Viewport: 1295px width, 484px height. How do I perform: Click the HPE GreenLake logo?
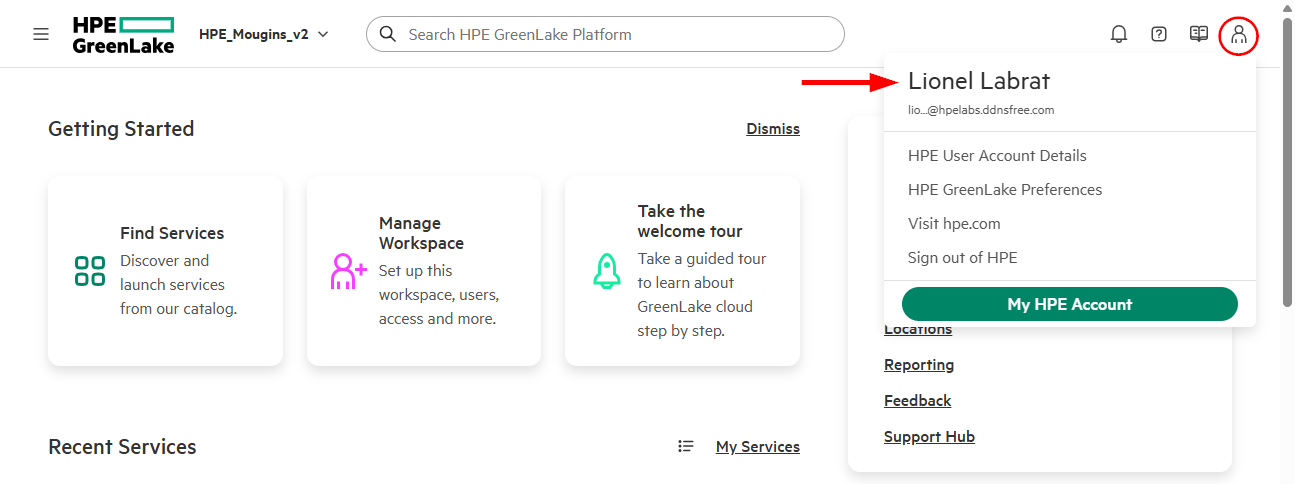point(123,34)
